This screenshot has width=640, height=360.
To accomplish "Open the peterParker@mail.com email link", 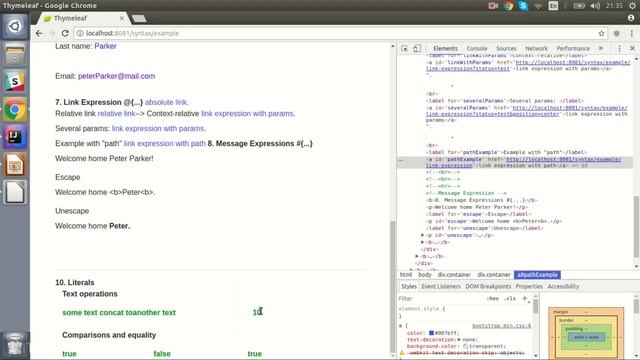I will [116, 76].
